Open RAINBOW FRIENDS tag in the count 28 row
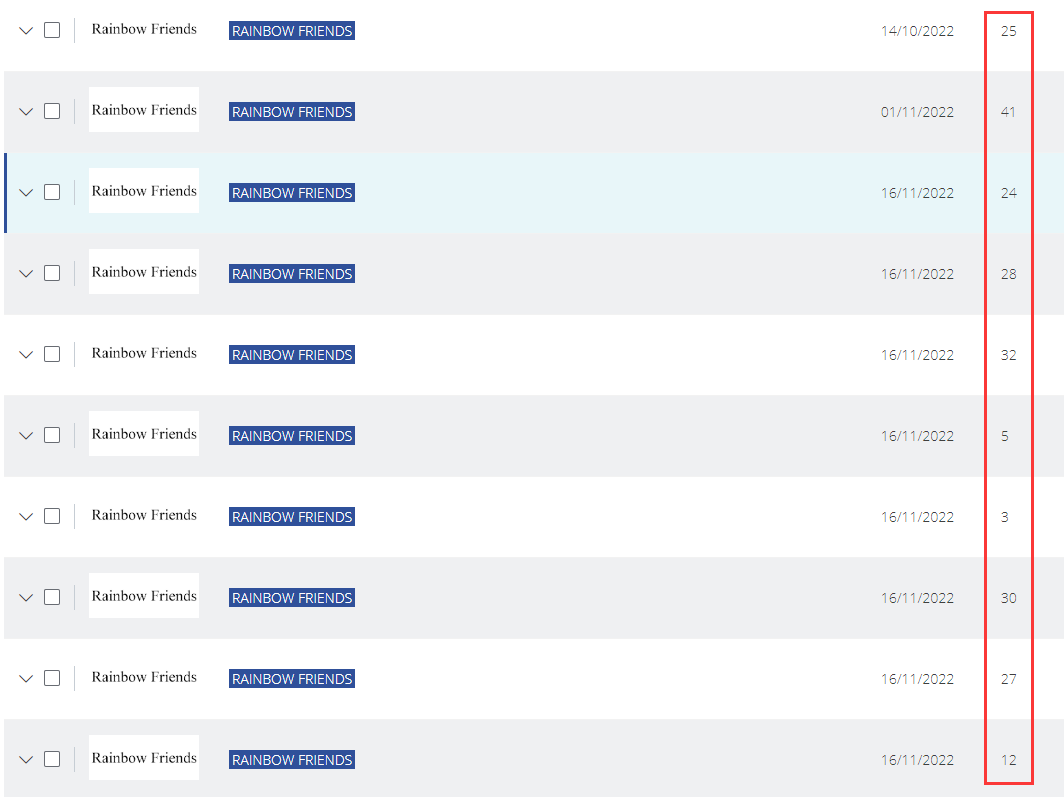The height and width of the screenshot is (797, 1064). pyautogui.click(x=292, y=273)
